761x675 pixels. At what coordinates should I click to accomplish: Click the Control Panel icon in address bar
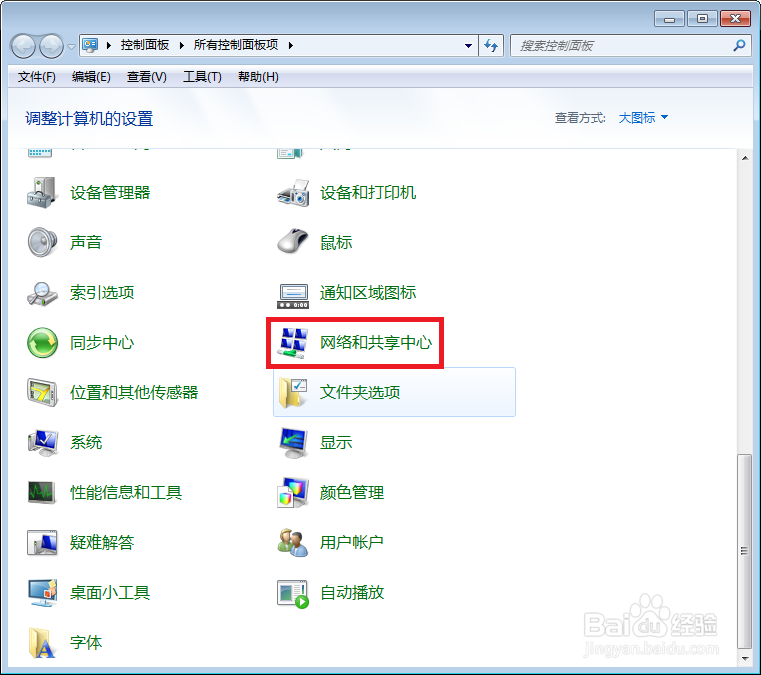(90, 46)
